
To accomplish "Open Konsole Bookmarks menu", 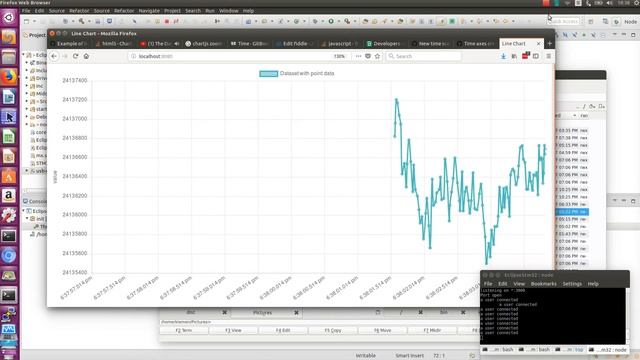I will click(x=543, y=284).
